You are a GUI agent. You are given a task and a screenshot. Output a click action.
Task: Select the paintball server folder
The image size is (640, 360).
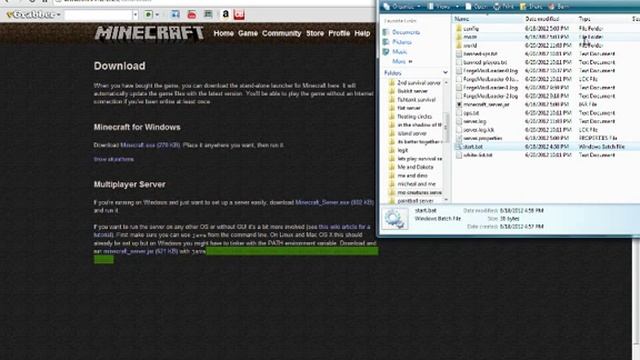click(x=411, y=201)
